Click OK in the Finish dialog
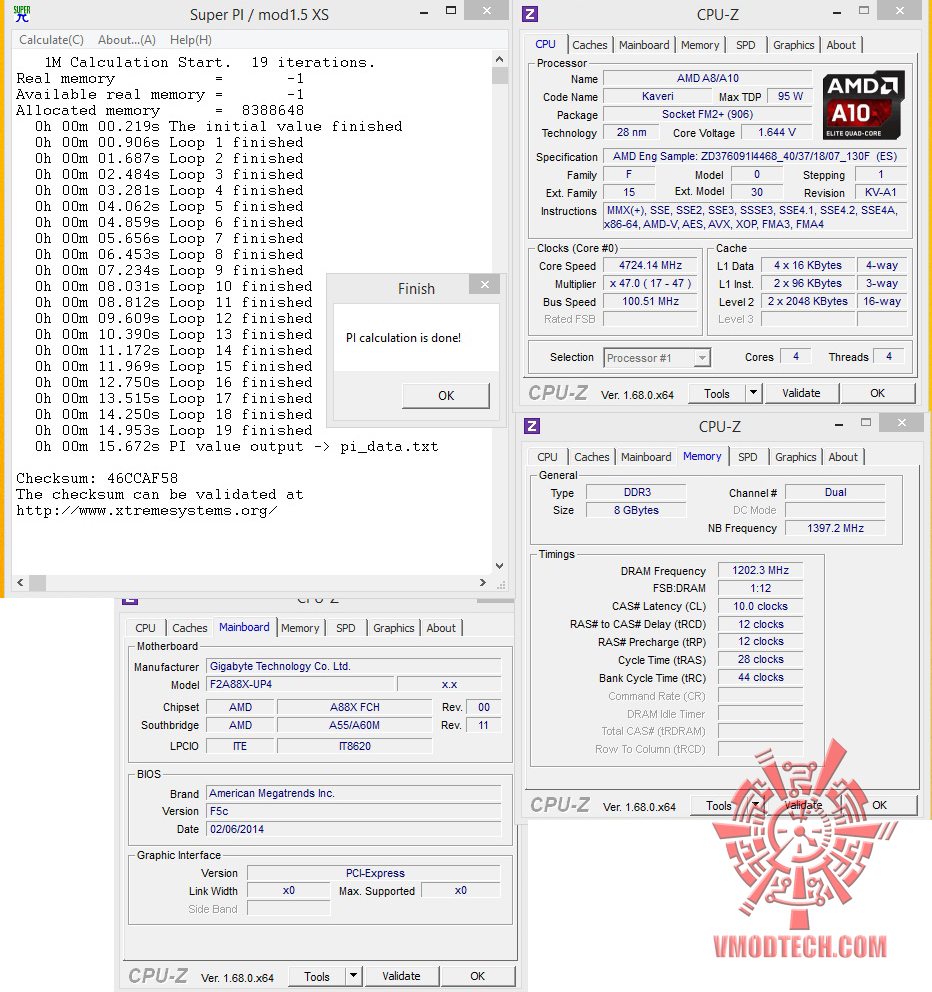 pos(446,395)
